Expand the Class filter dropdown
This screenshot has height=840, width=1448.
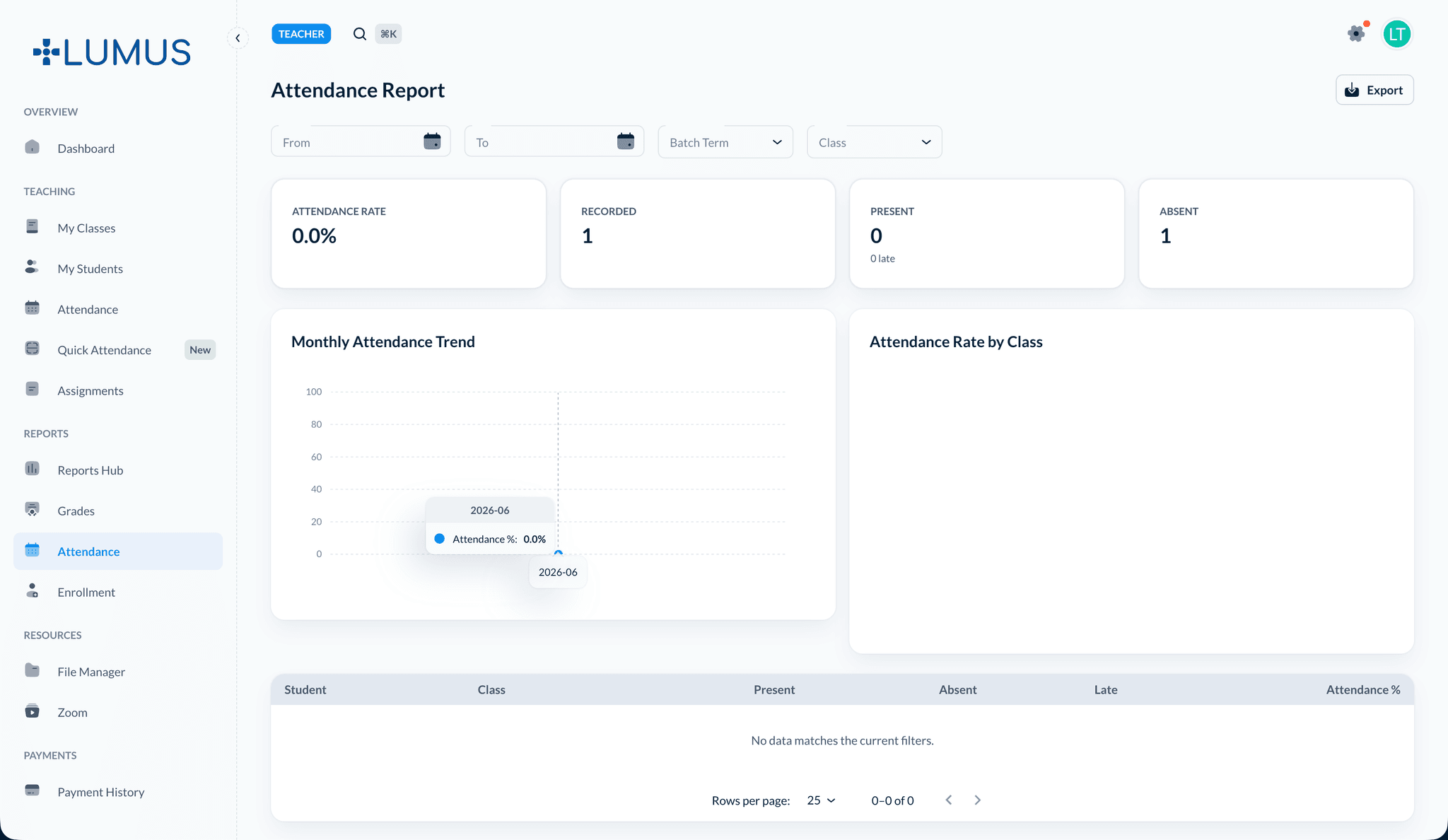click(875, 142)
